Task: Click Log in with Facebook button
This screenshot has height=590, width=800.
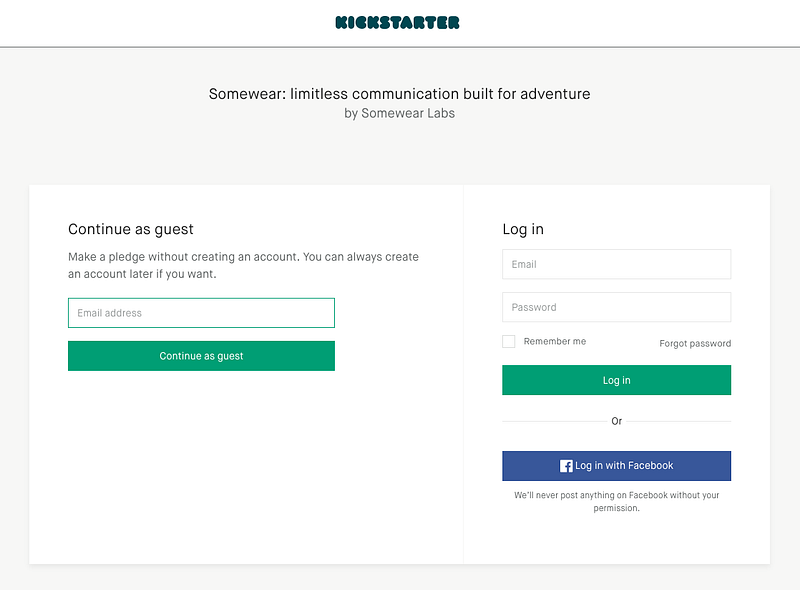Action: point(616,466)
